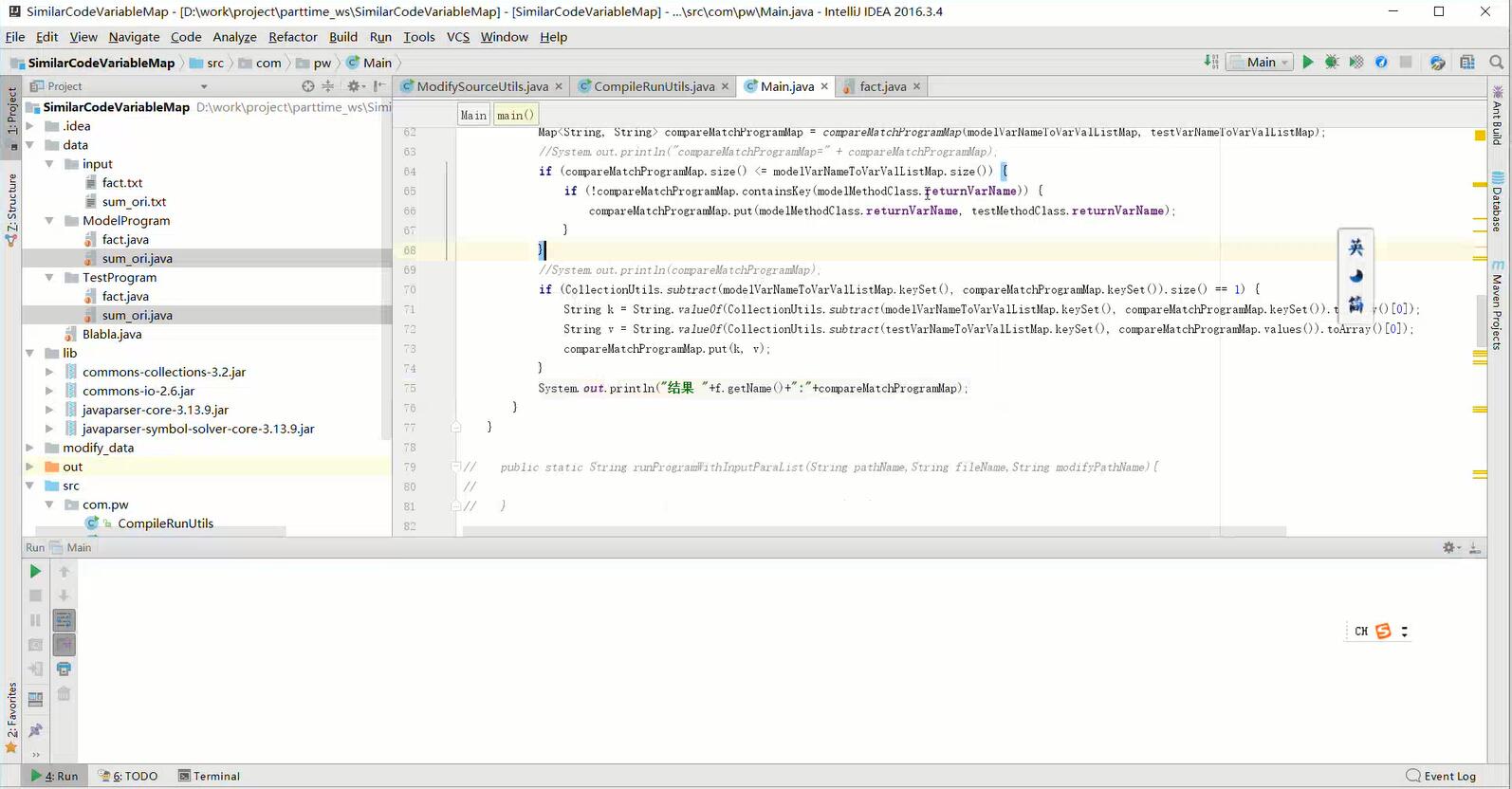Image resolution: width=1512 pixels, height=789 pixels.
Task: Switch to fact.java editor tab
Action: 881,86
